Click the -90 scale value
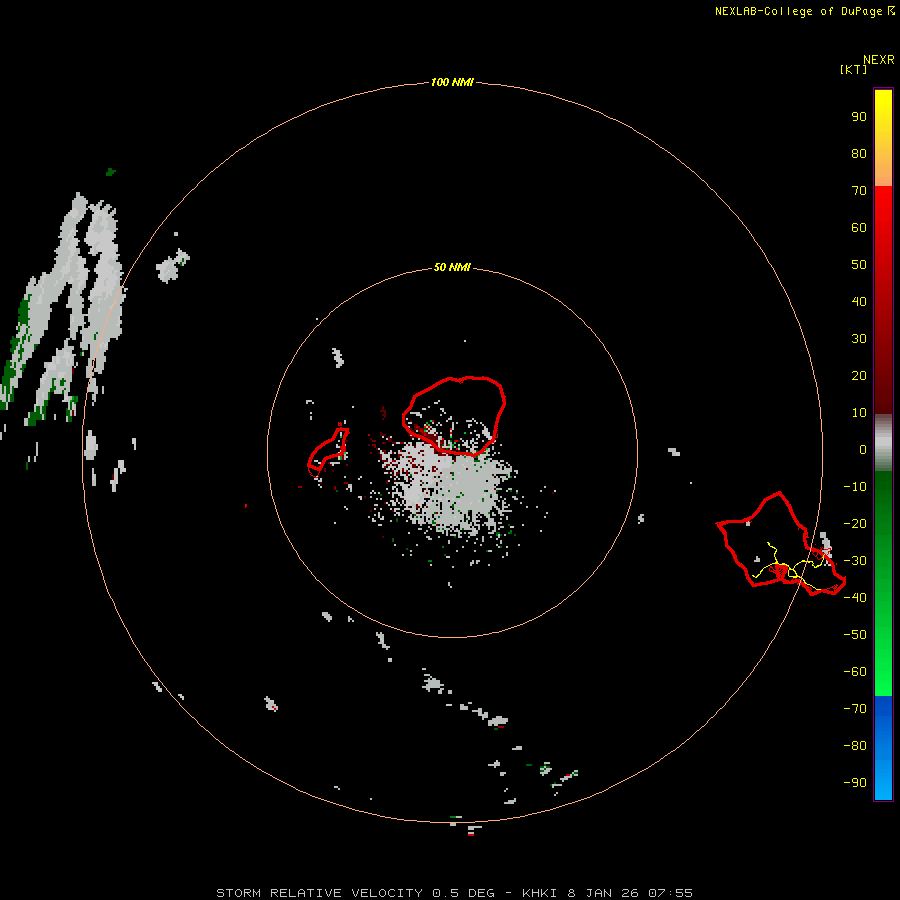This screenshot has width=900, height=900. coord(855,782)
